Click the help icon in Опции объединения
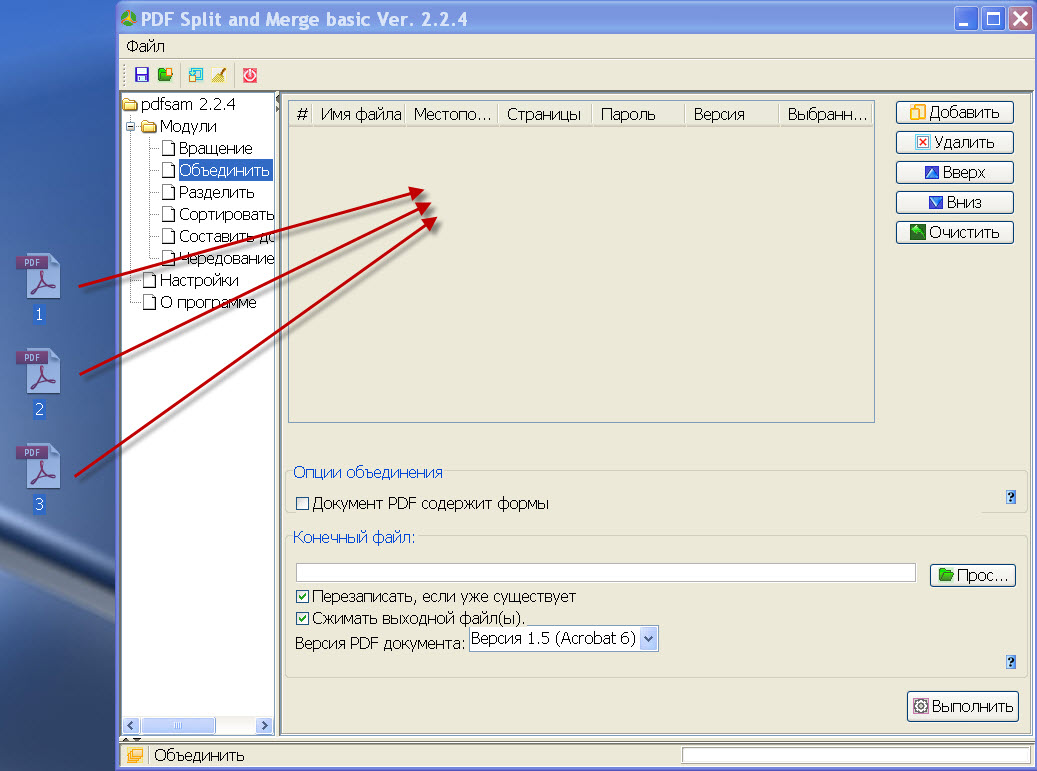The width and height of the screenshot is (1037, 771). click(1011, 497)
